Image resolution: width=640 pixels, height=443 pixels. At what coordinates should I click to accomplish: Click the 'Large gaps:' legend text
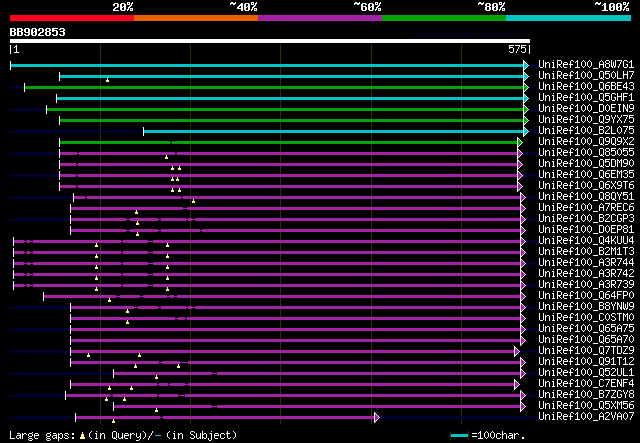coord(42,435)
